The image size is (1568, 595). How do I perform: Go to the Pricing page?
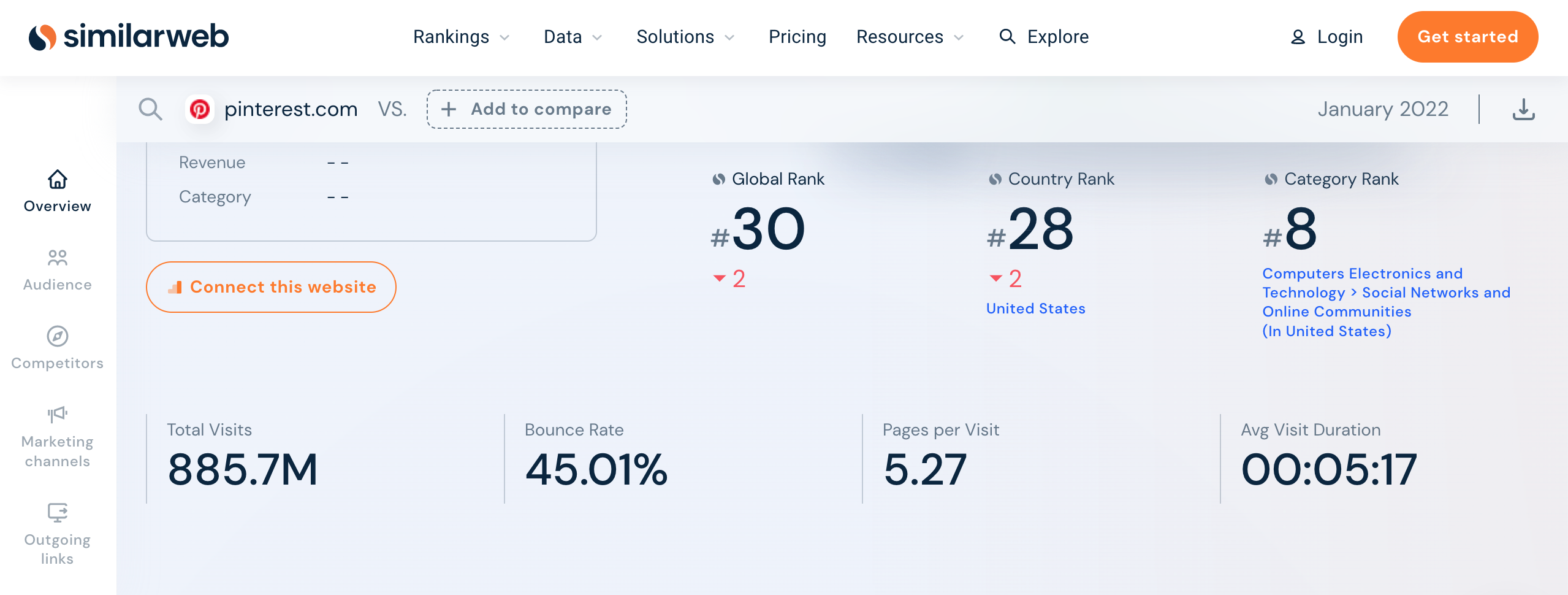797,37
